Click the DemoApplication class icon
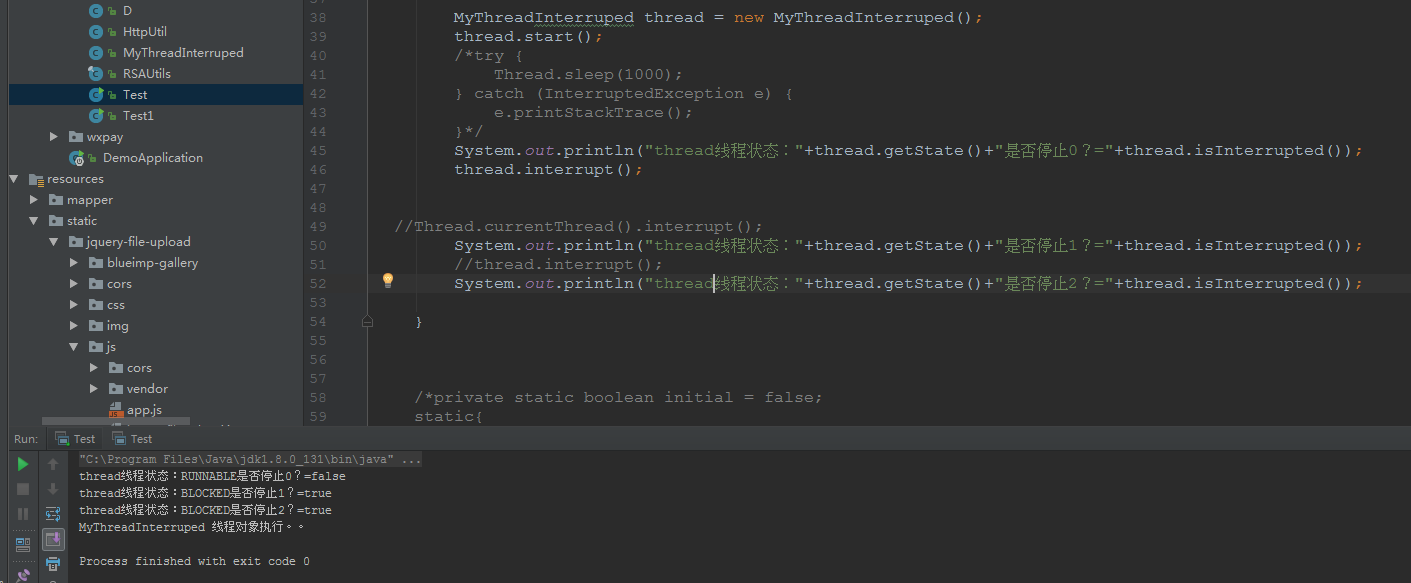Viewport: 1411px width, 583px height. 78,157
